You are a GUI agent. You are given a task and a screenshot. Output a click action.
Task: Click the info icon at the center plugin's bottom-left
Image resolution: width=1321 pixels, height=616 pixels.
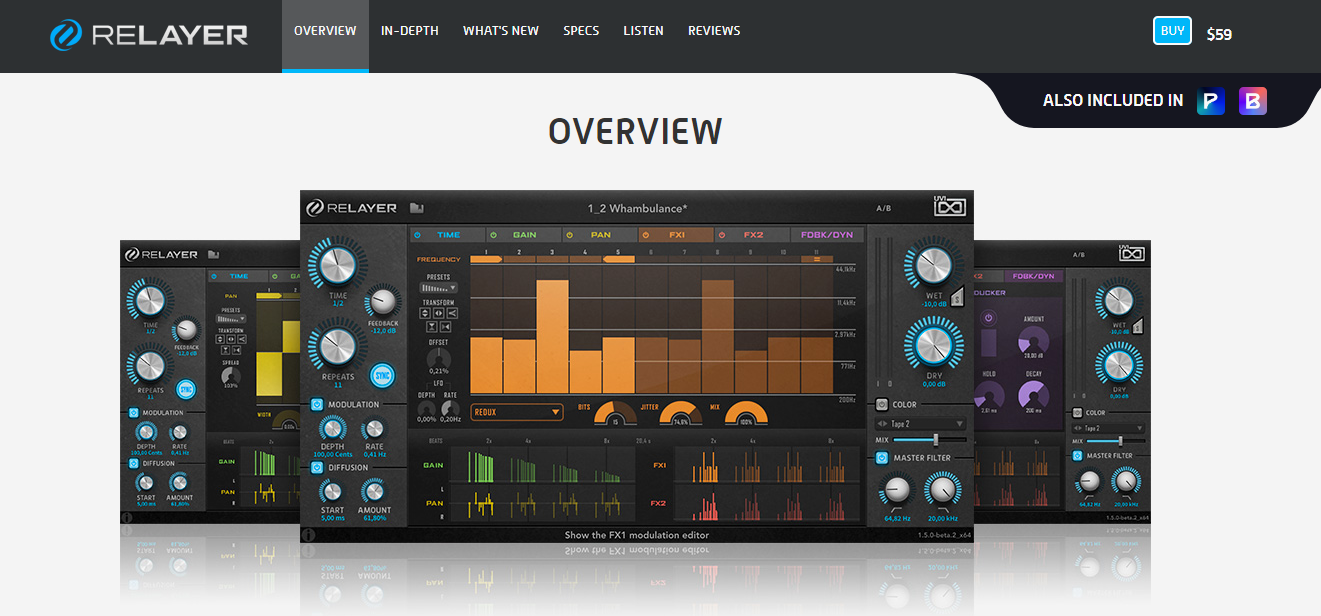[x=309, y=535]
